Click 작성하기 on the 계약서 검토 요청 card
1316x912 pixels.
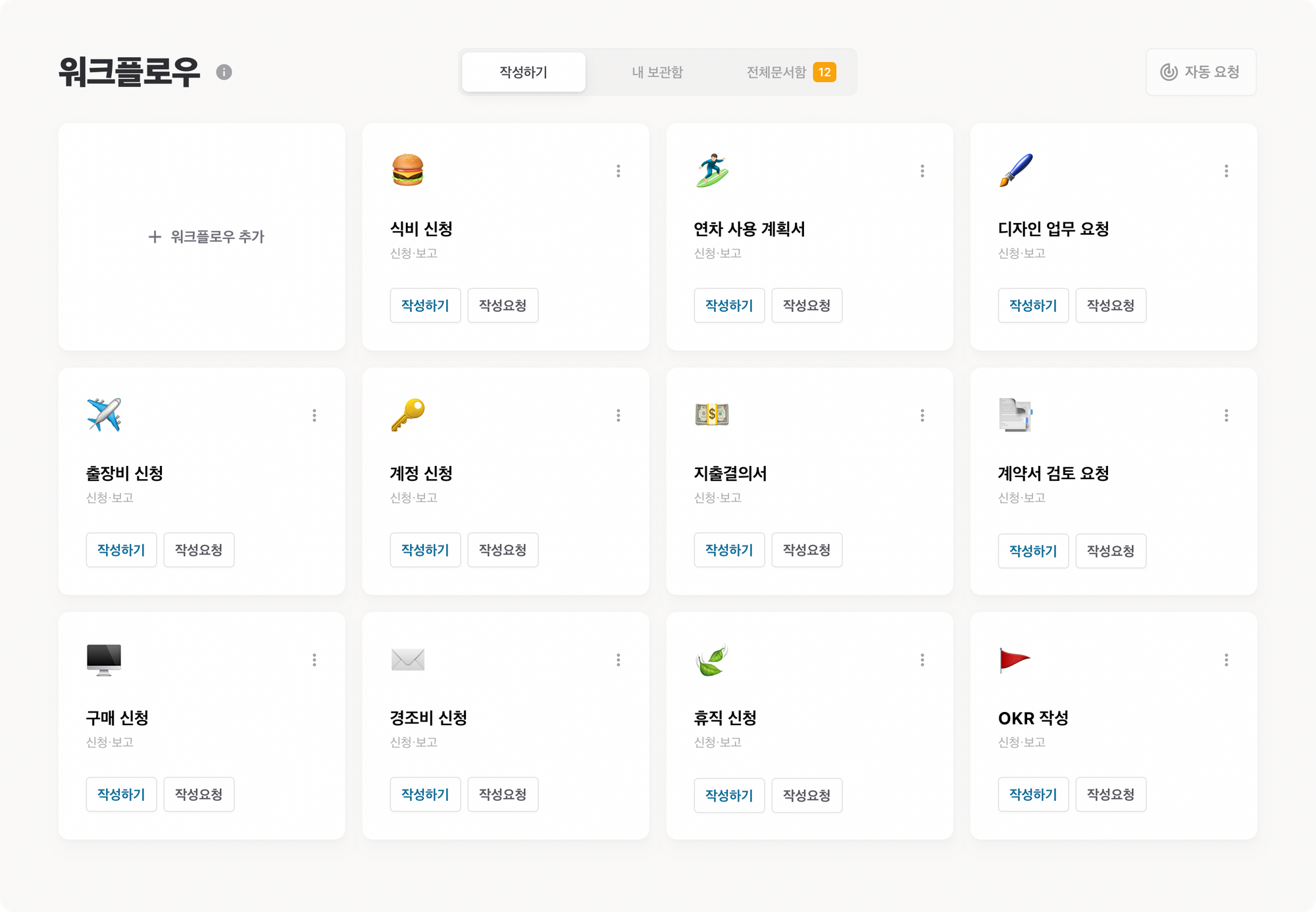coord(1033,551)
